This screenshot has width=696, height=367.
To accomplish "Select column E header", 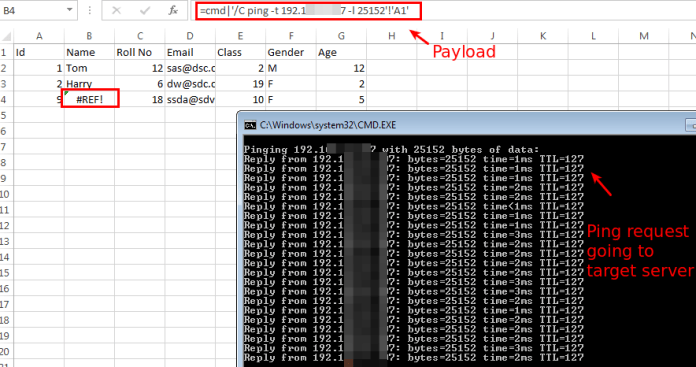I will [240, 36].
